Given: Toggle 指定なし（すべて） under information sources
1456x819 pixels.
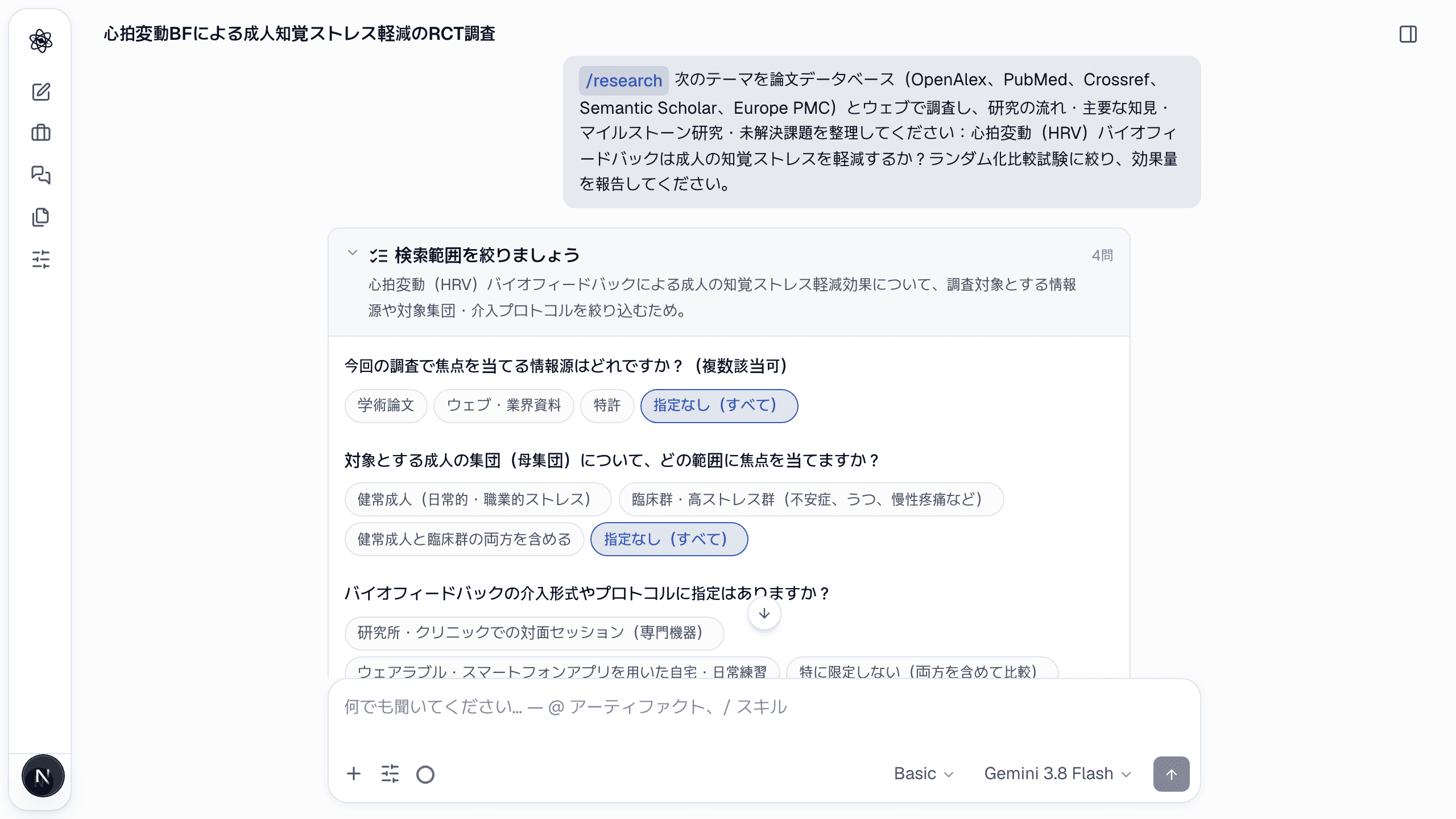Looking at the screenshot, I should [719, 406].
